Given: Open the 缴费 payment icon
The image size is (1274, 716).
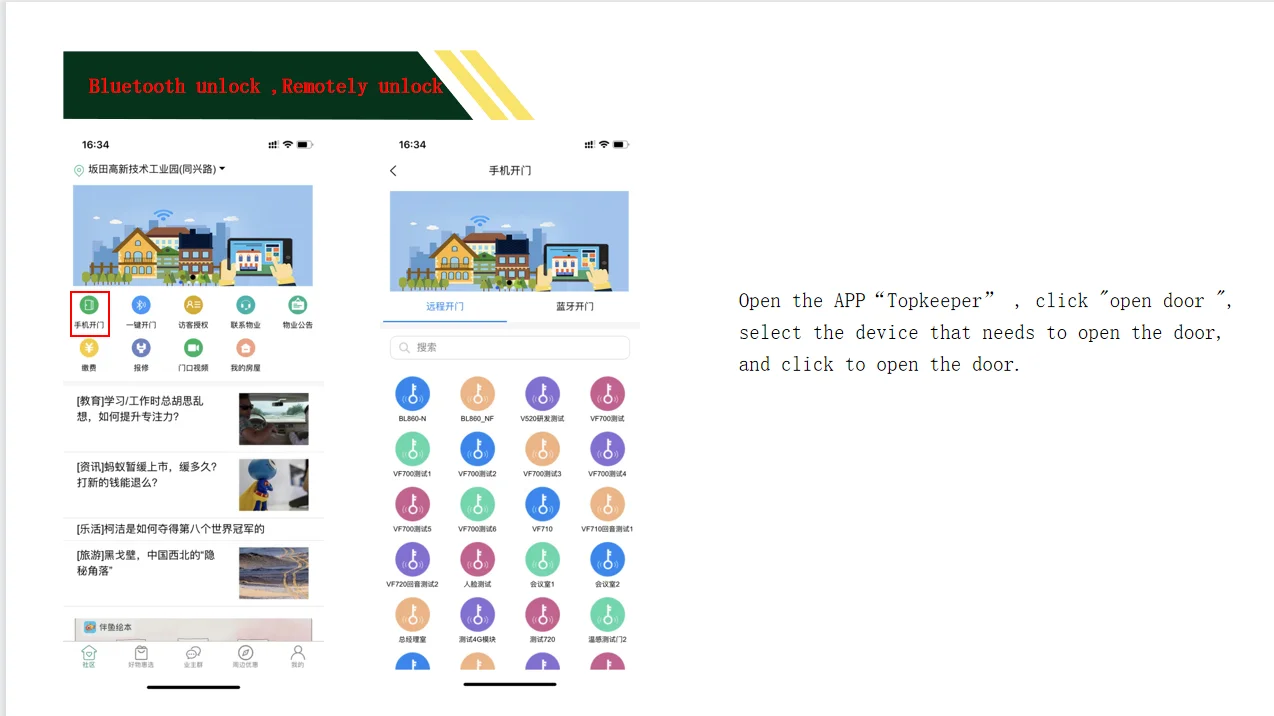Looking at the screenshot, I should 89,348.
